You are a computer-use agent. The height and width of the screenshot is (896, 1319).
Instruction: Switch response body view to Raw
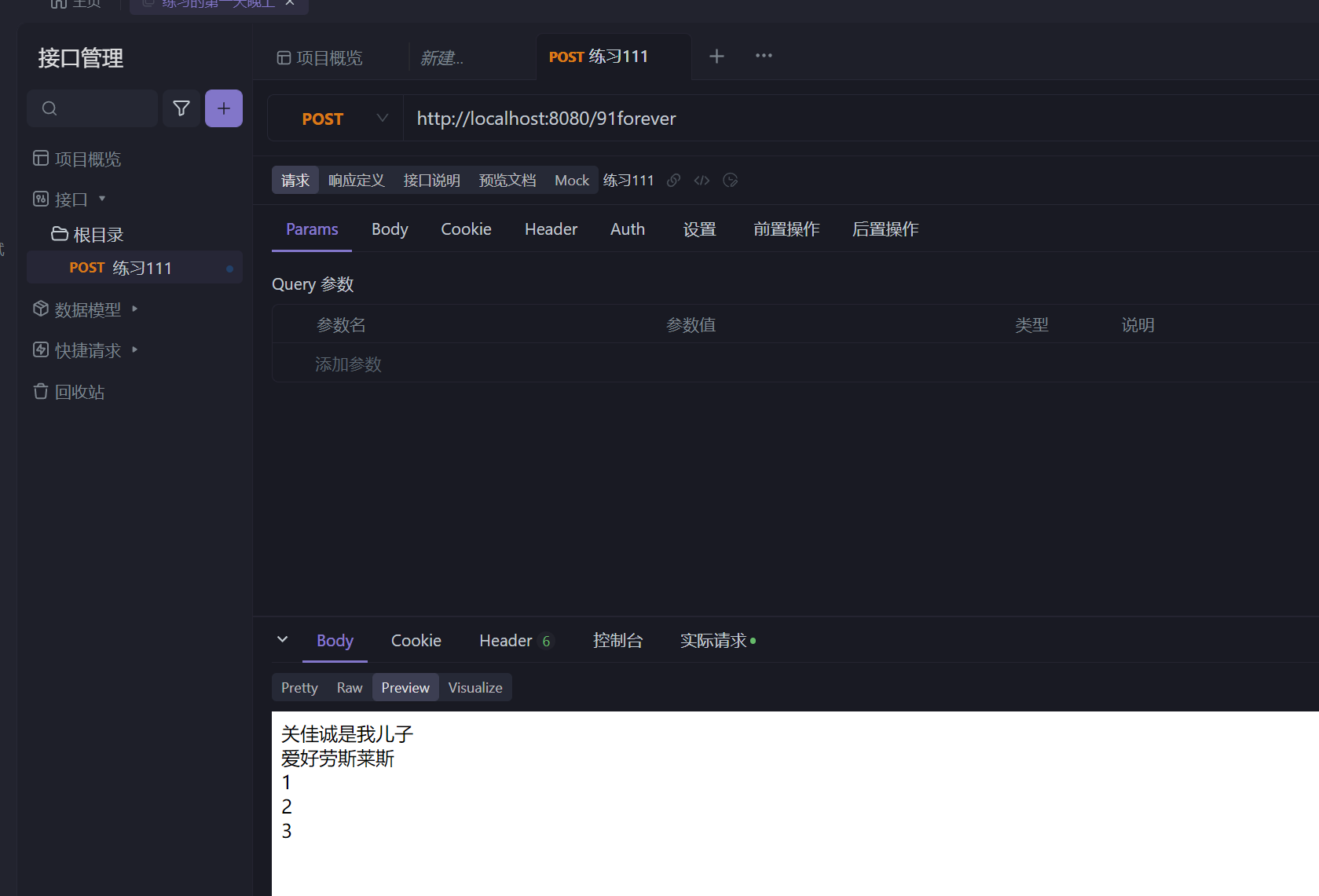tap(349, 687)
